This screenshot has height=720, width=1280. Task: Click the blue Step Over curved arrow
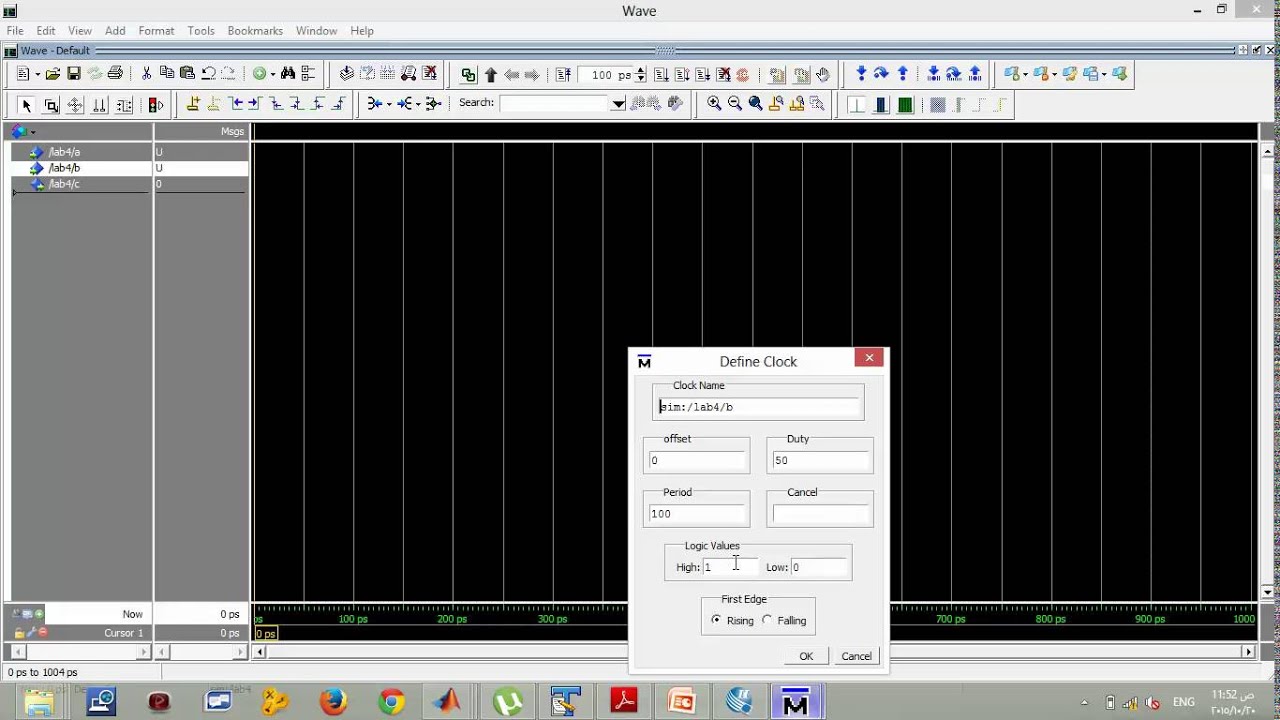coord(881,74)
